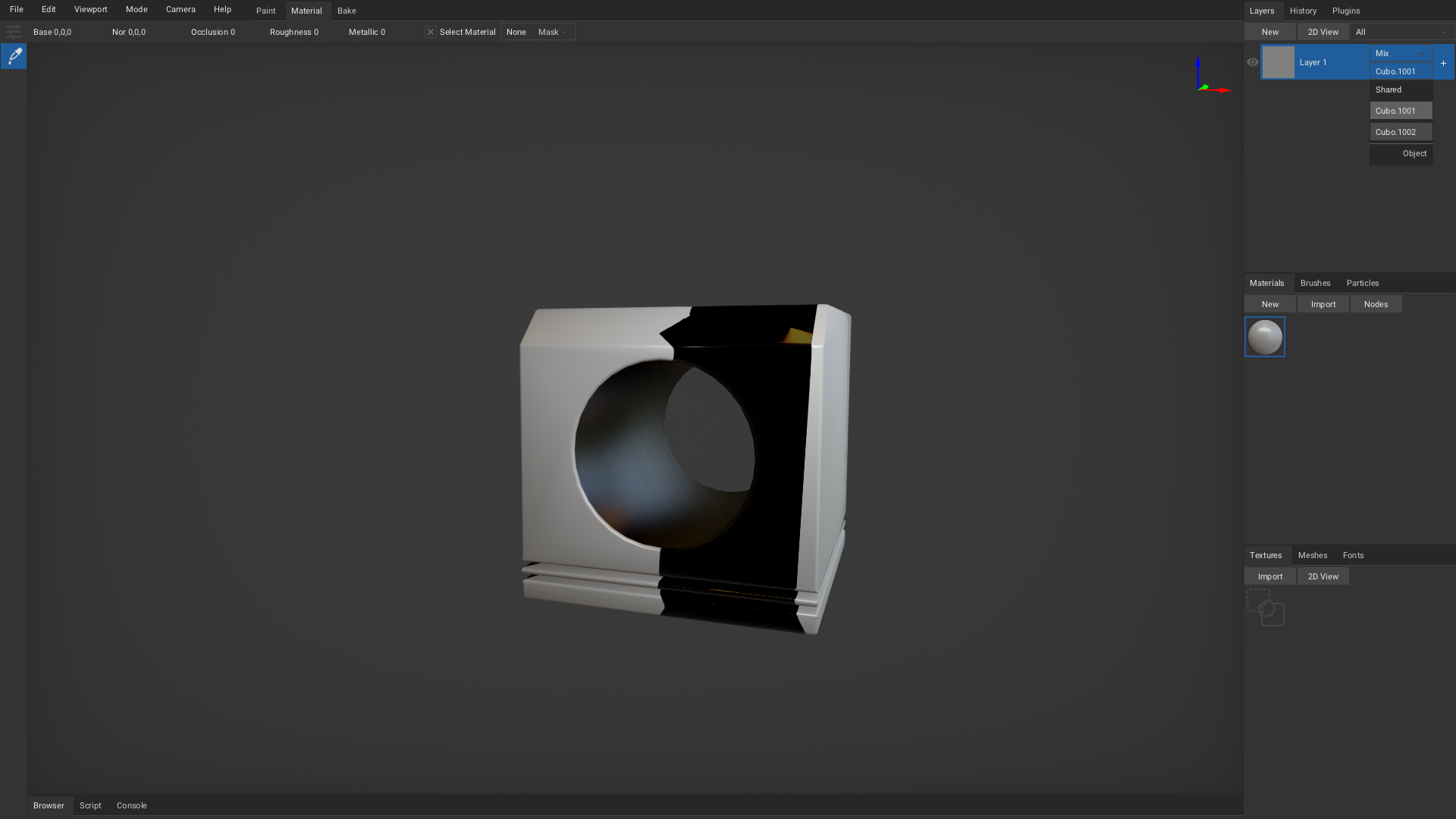The image size is (1456, 819).
Task: Select the Materials tab
Action: coord(1267,283)
